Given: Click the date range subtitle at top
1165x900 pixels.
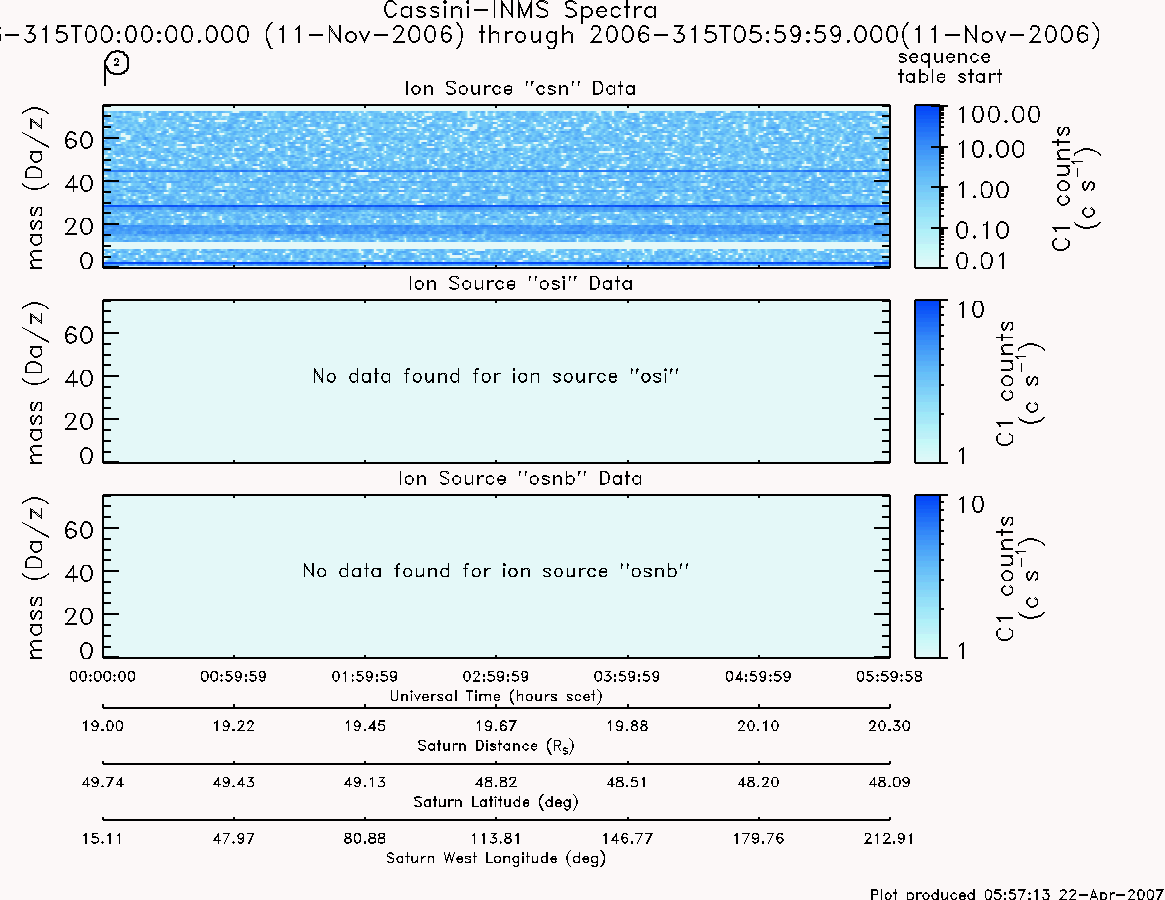Looking at the screenshot, I should [550, 35].
